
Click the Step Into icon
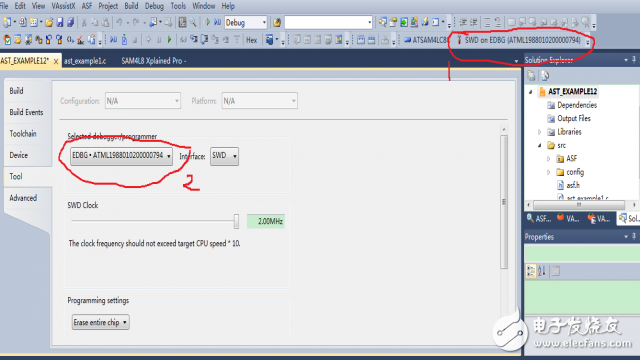pos(194,40)
